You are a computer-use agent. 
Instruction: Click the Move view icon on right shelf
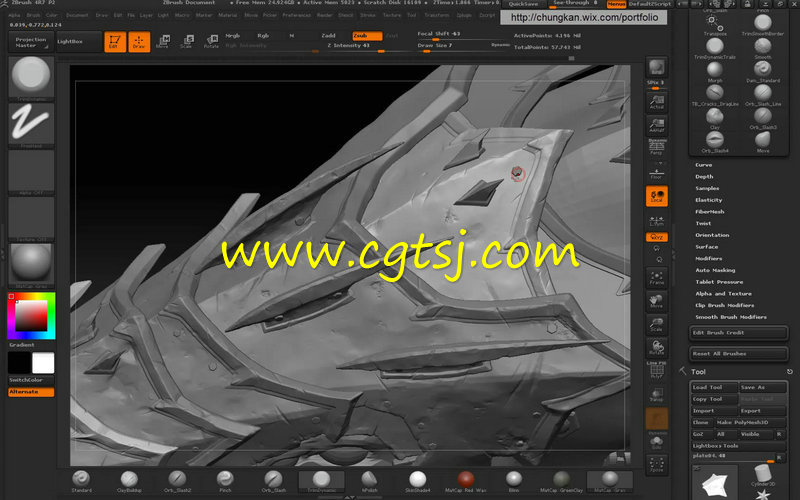pos(657,301)
